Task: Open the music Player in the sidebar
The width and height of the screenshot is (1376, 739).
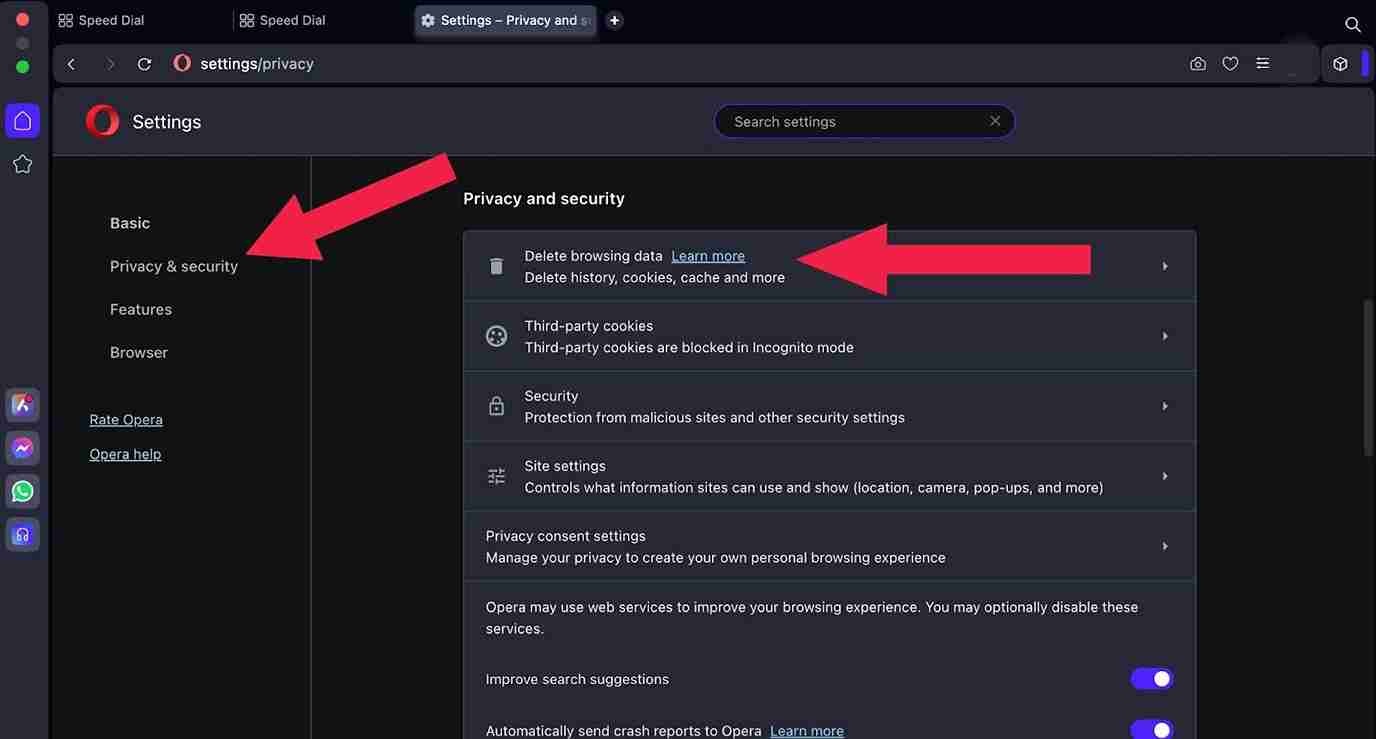Action: coord(22,533)
